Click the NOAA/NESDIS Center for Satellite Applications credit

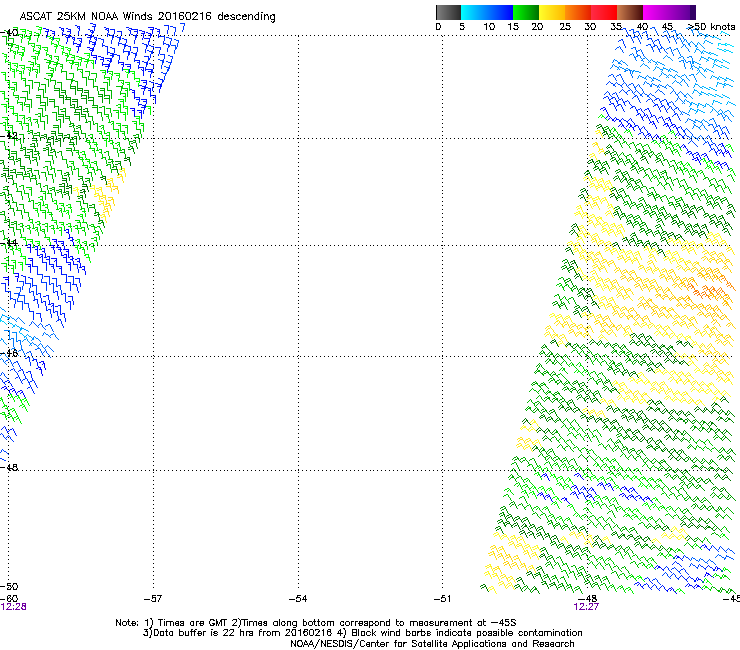[x=432, y=644]
